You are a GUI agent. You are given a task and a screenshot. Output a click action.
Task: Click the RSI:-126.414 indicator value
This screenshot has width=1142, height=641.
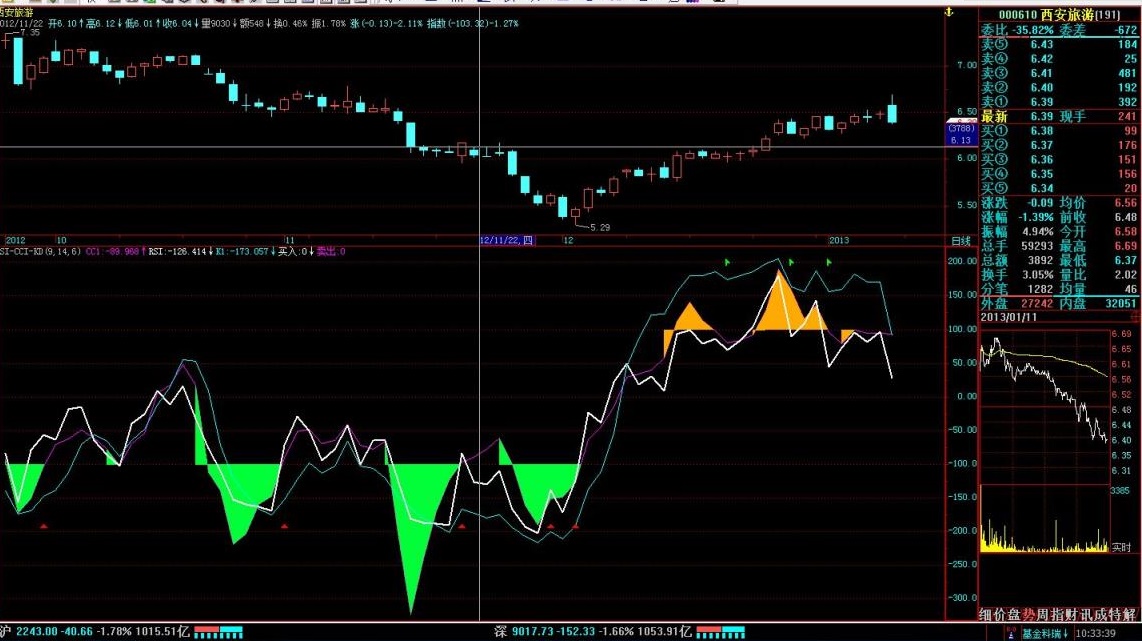[178, 251]
